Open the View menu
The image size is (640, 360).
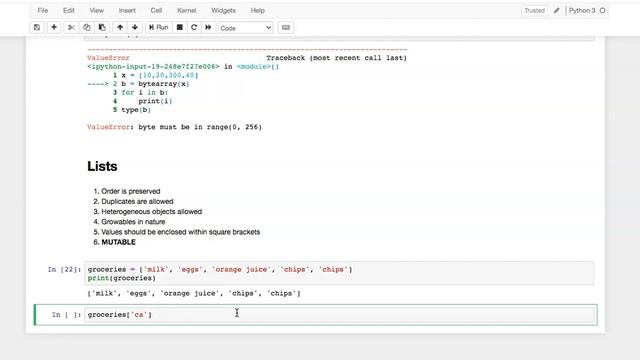(97, 11)
